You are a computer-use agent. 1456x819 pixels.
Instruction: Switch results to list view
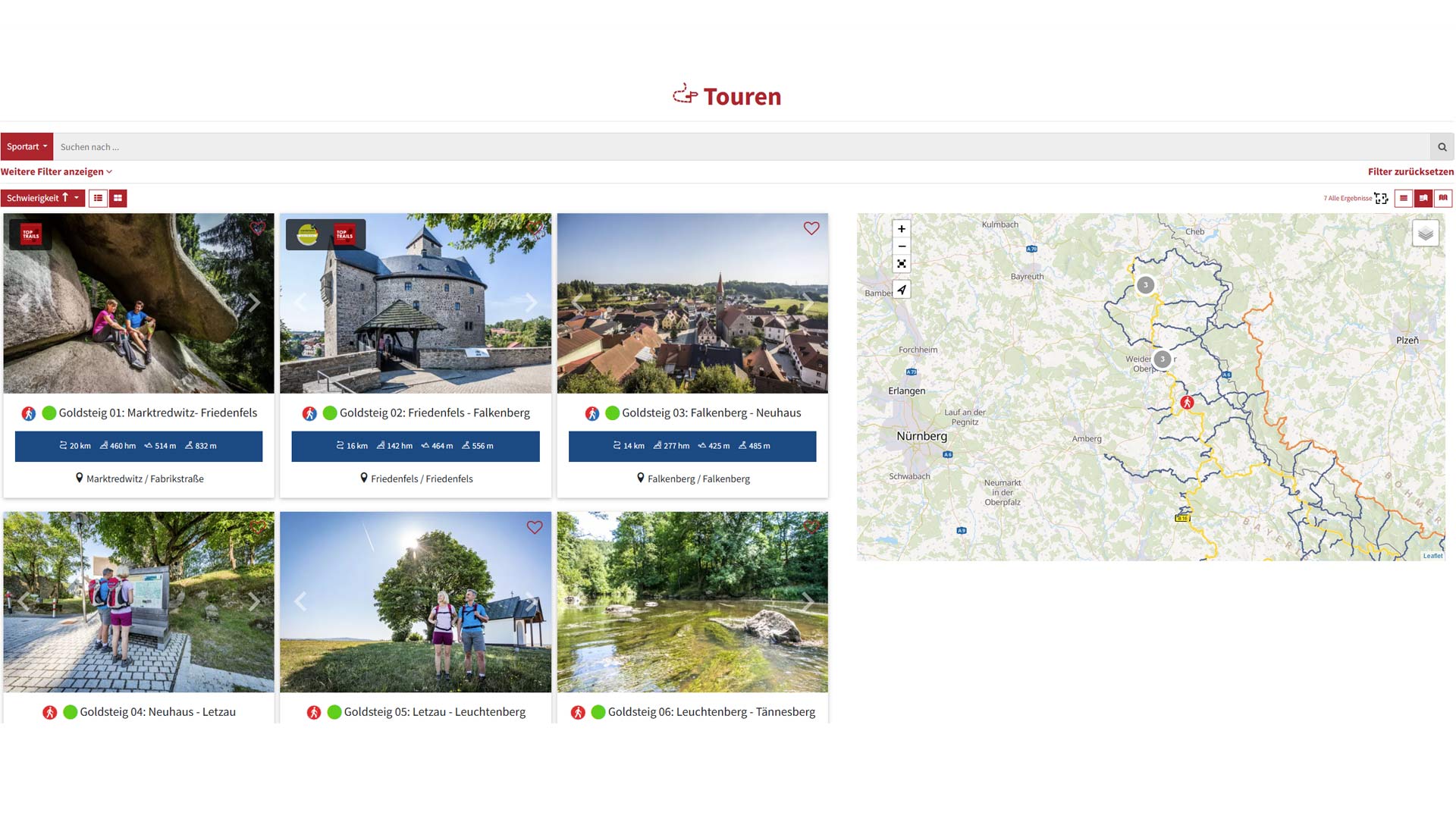[98, 199]
